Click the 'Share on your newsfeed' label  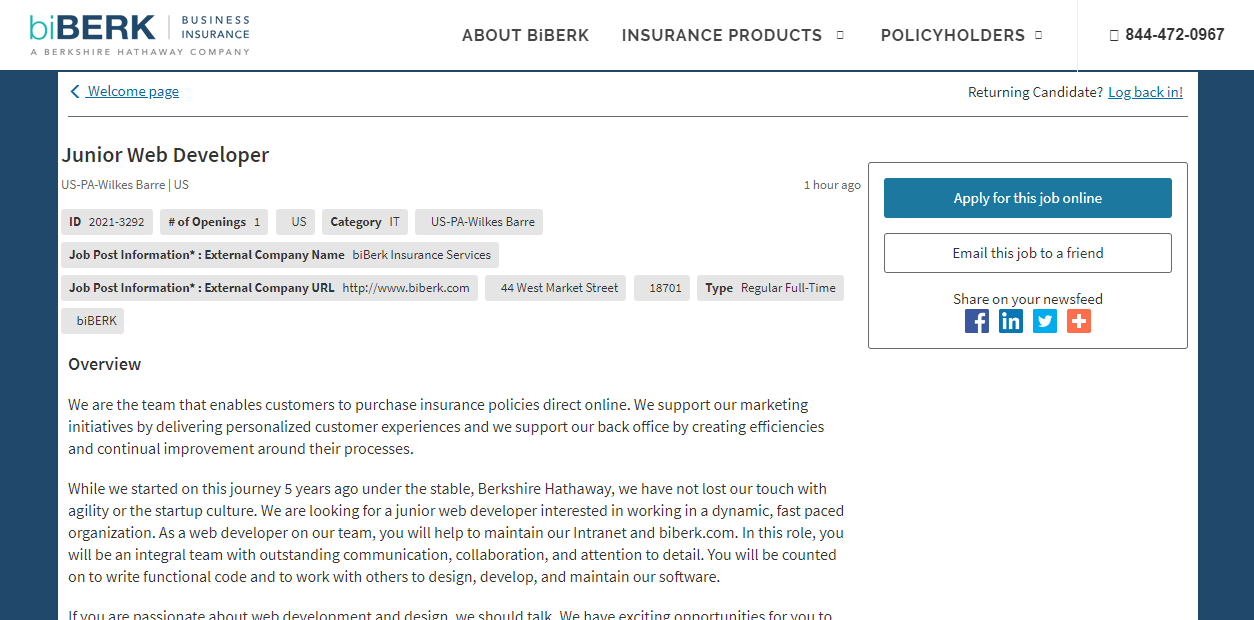click(1028, 299)
